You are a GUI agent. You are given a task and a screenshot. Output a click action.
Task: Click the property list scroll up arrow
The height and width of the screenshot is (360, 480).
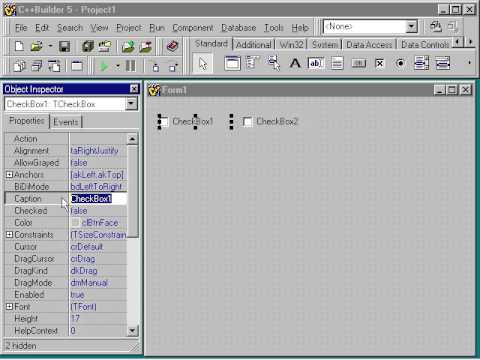click(x=132, y=139)
